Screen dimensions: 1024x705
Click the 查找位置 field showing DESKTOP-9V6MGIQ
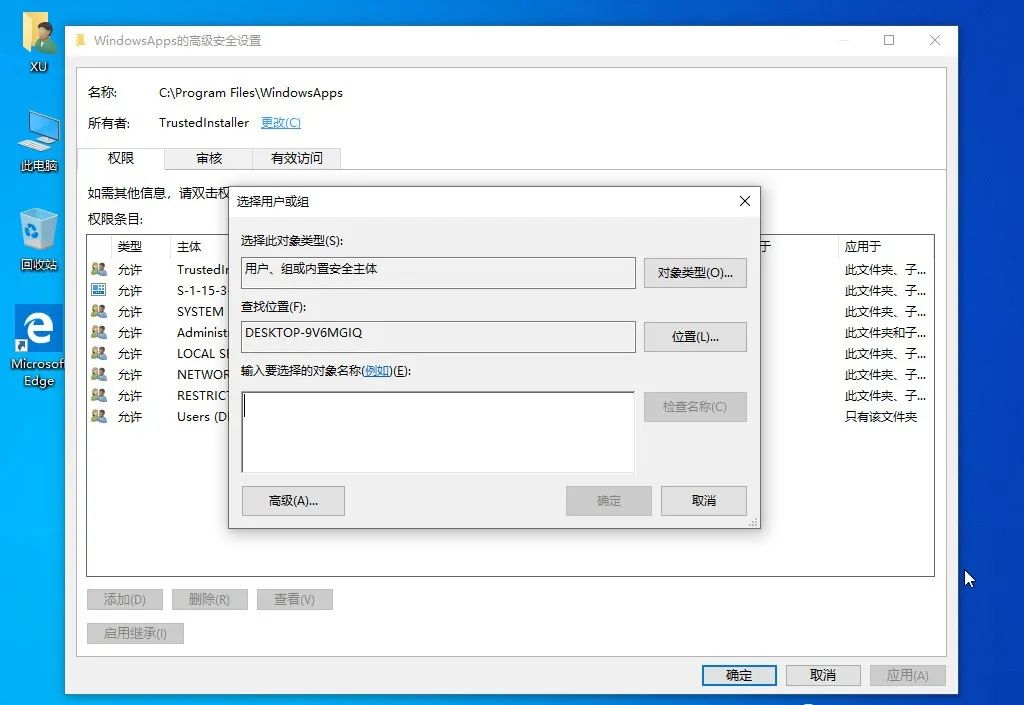[x=438, y=337]
